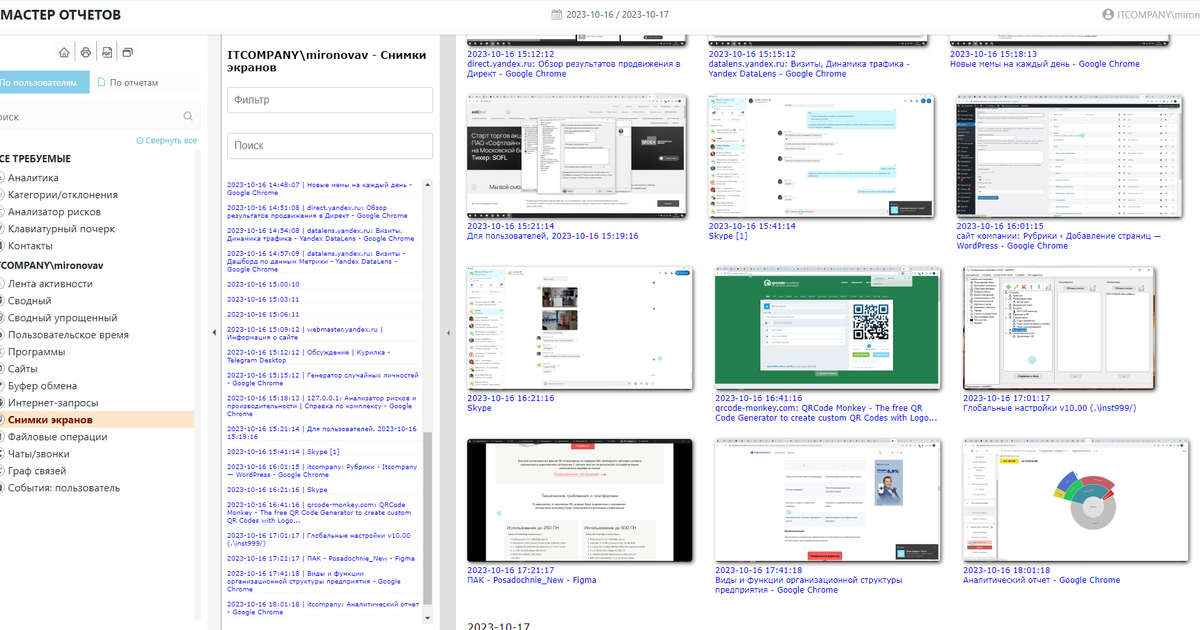The image size is (1200, 630).
Task: Click the list timestamp 2023-10-16 15:06:11
Action: tap(263, 314)
